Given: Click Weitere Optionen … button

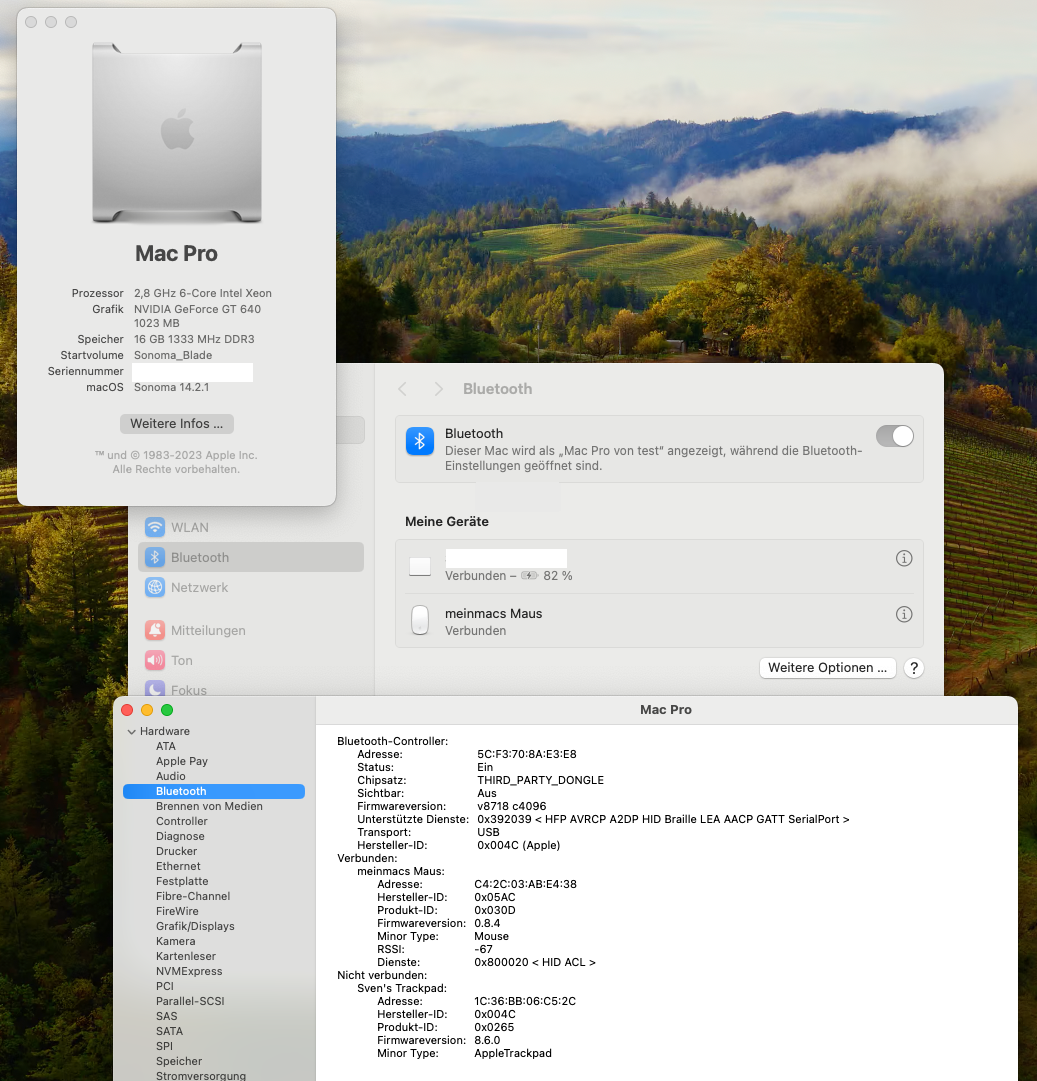Looking at the screenshot, I should (827, 668).
